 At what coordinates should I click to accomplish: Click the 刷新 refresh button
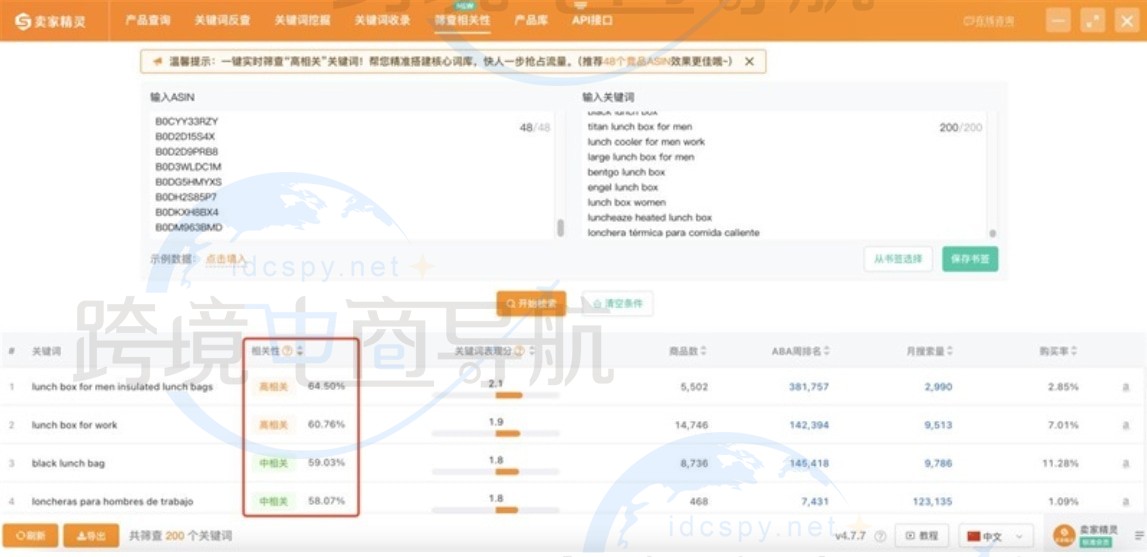[31, 536]
